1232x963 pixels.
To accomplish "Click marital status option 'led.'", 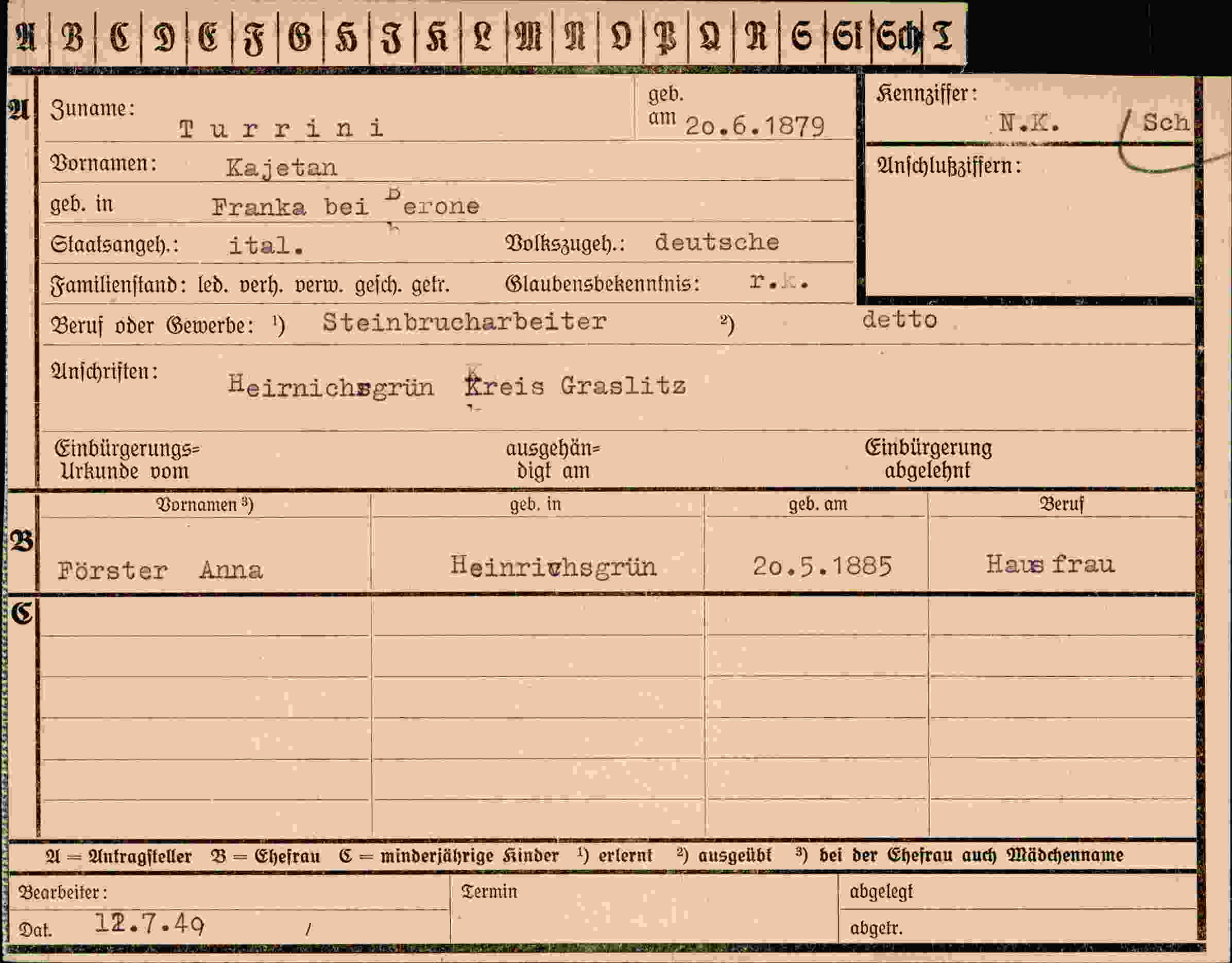I will click(213, 285).
